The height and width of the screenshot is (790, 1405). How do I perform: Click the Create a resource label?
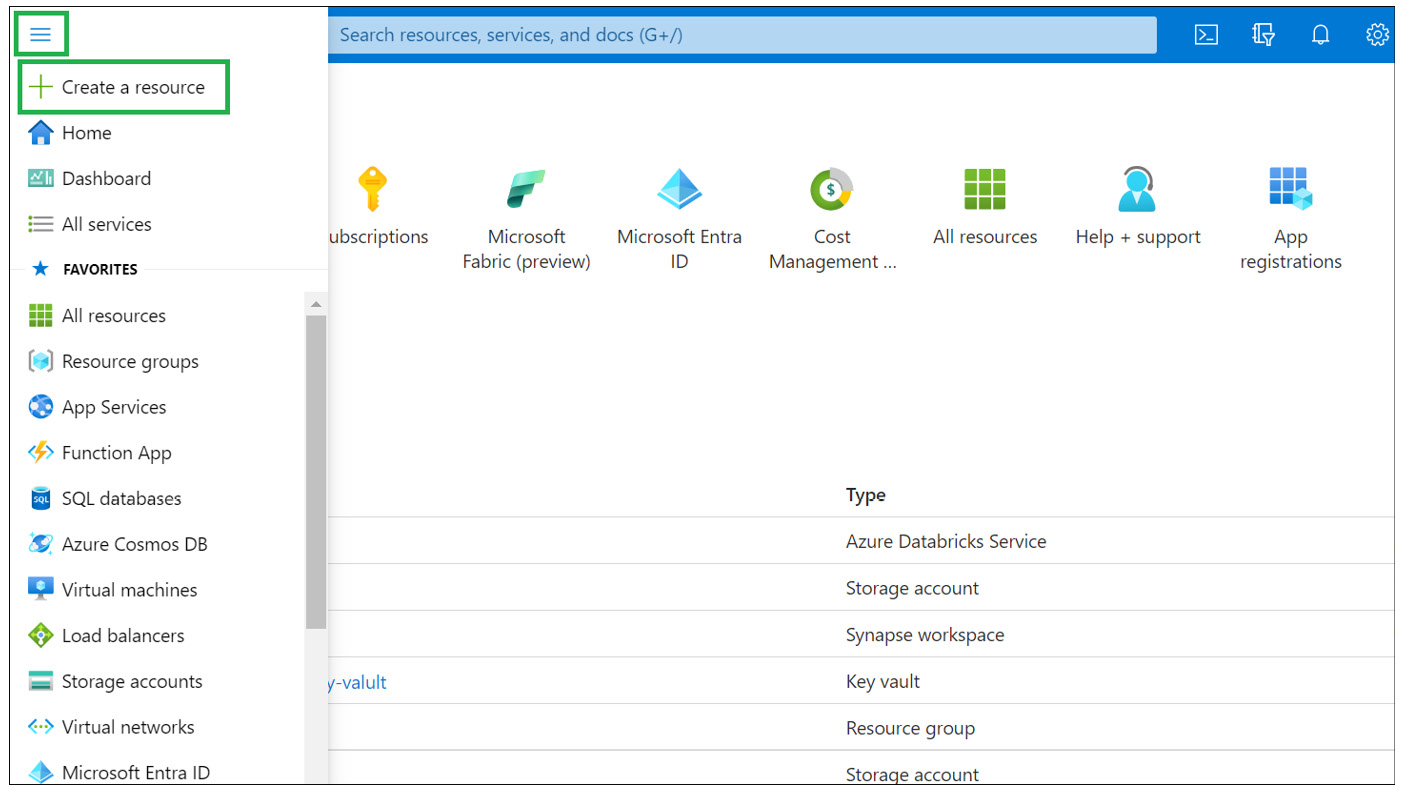click(x=133, y=87)
